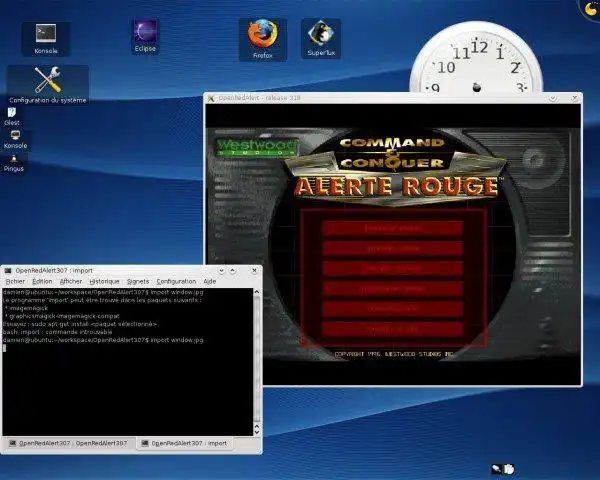Close the Konsole window
This screenshot has height=480, width=600.
pyautogui.click(x=254, y=271)
